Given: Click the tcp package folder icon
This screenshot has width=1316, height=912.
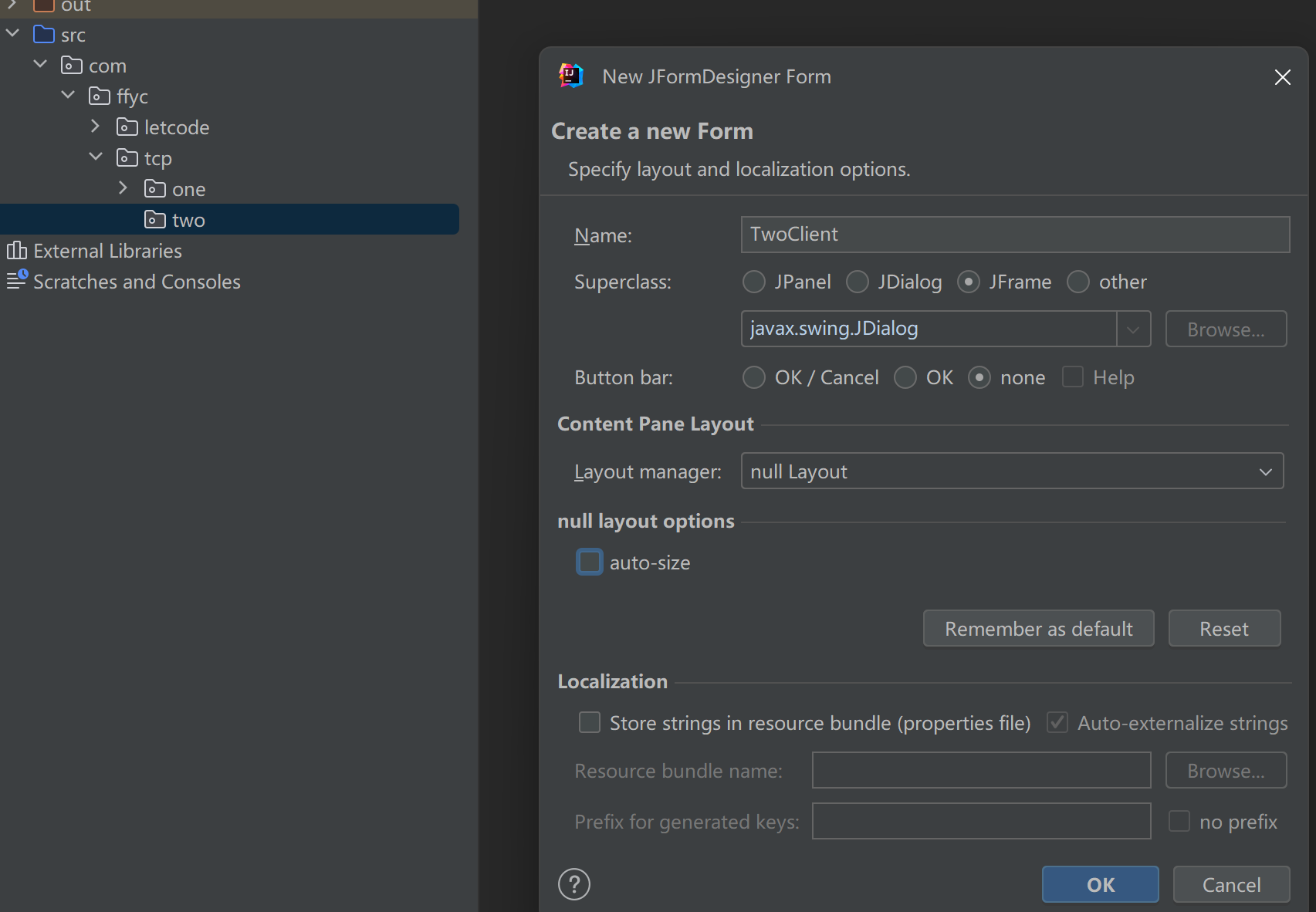Looking at the screenshot, I should (127, 158).
